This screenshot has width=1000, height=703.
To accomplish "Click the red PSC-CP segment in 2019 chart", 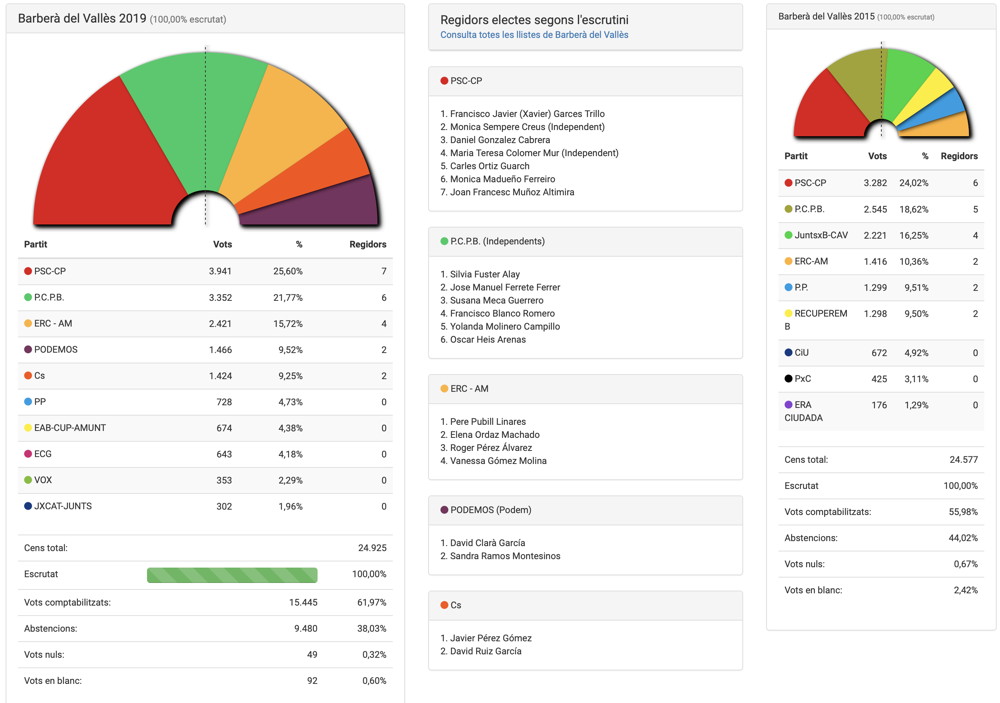I will point(95,160).
